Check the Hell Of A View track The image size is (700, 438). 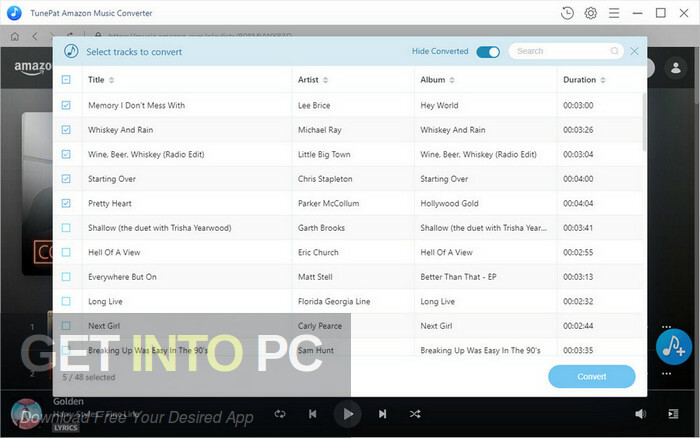(x=66, y=252)
